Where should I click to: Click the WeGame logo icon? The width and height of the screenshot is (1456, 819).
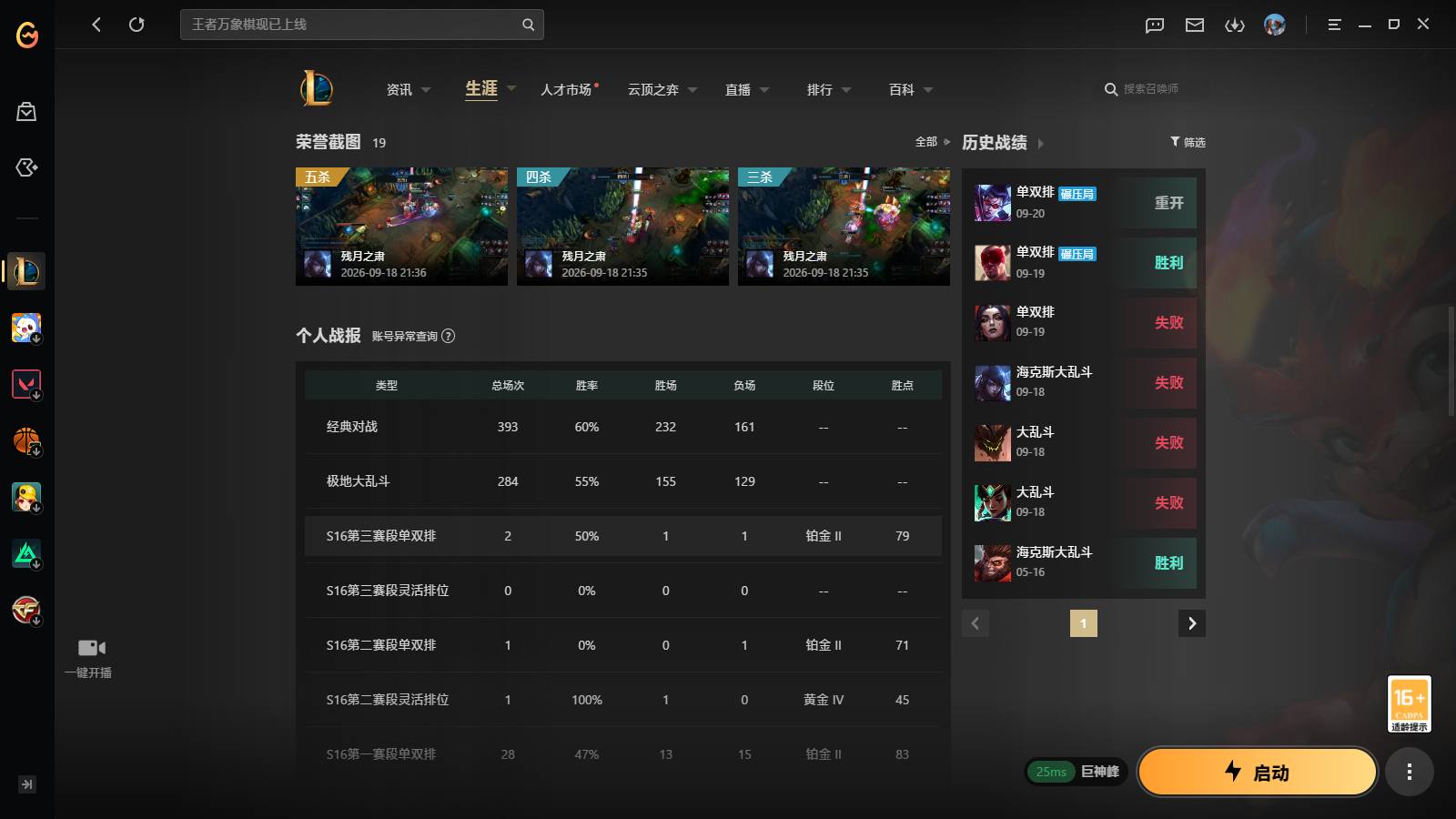point(27,35)
